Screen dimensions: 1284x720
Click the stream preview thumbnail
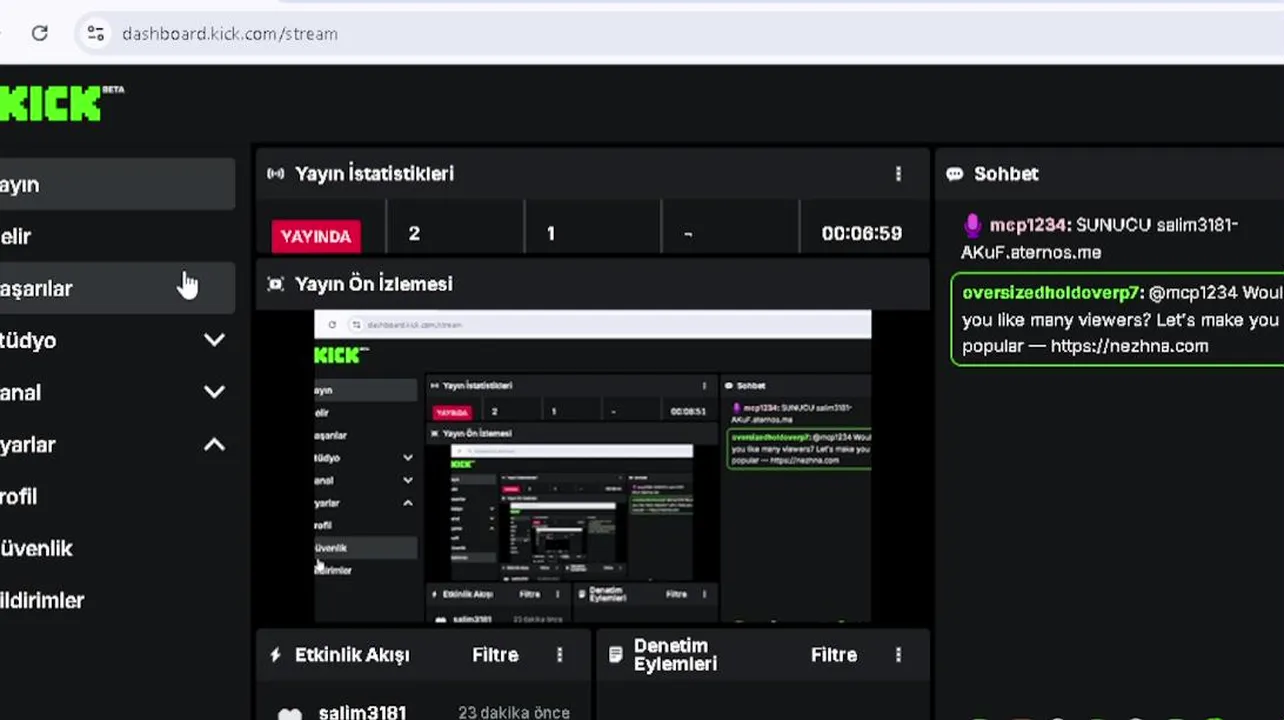click(593, 466)
